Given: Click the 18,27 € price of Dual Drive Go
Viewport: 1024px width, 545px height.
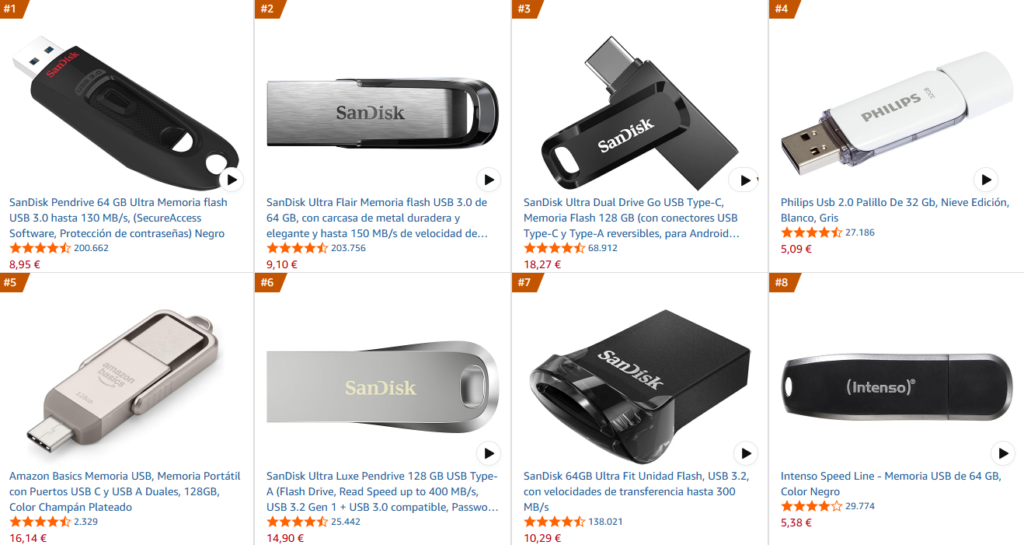Looking at the screenshot, I should tap(542, 264).
